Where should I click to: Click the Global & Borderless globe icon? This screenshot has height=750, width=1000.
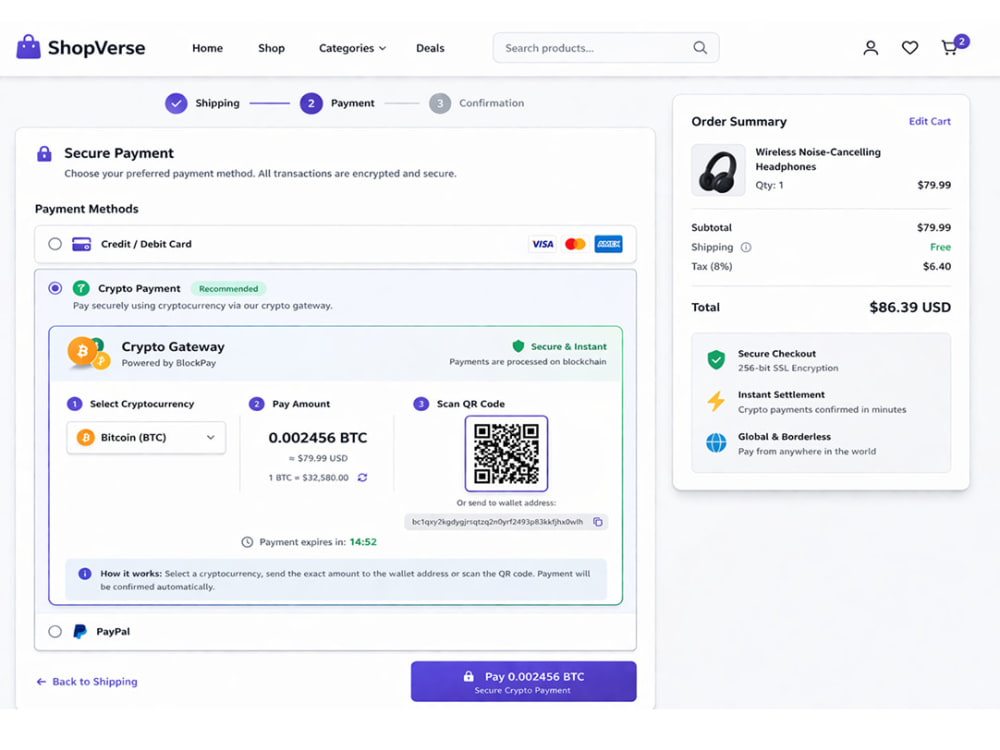click(716, 443)
